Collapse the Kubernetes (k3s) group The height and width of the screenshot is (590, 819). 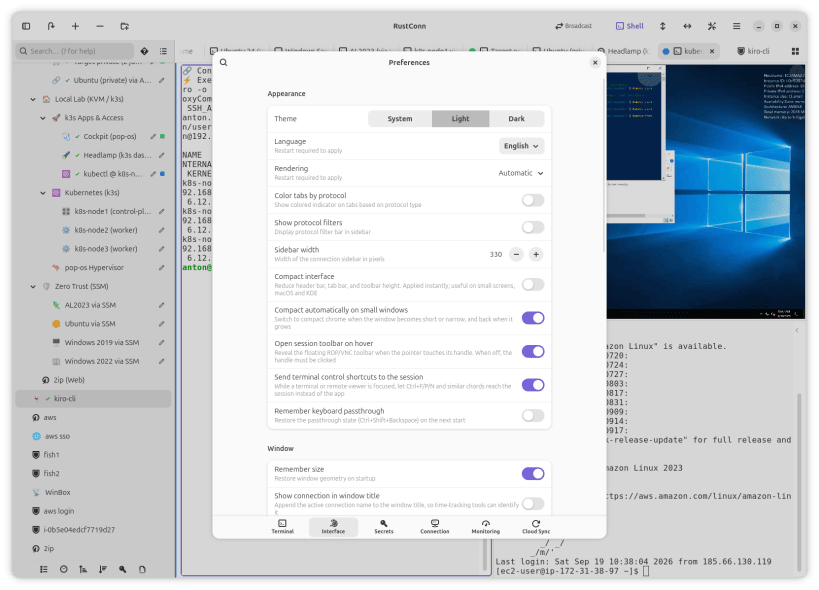click(x=43, y=193)
